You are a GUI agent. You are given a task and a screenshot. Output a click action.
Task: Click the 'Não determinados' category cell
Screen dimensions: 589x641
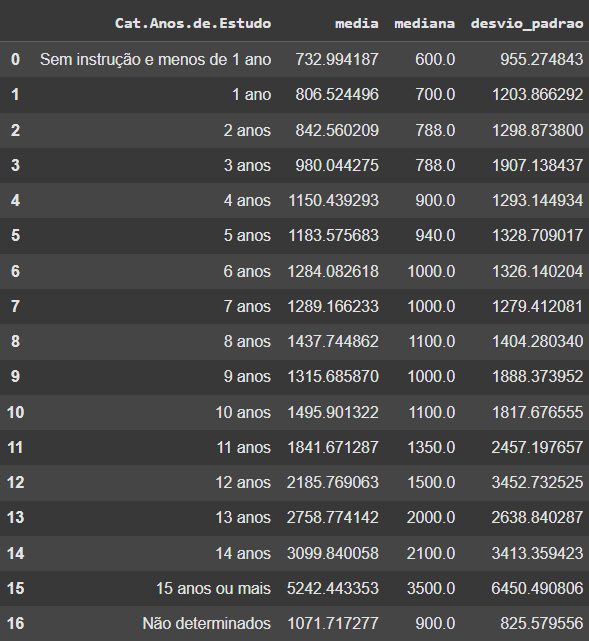tap(206, 624)
